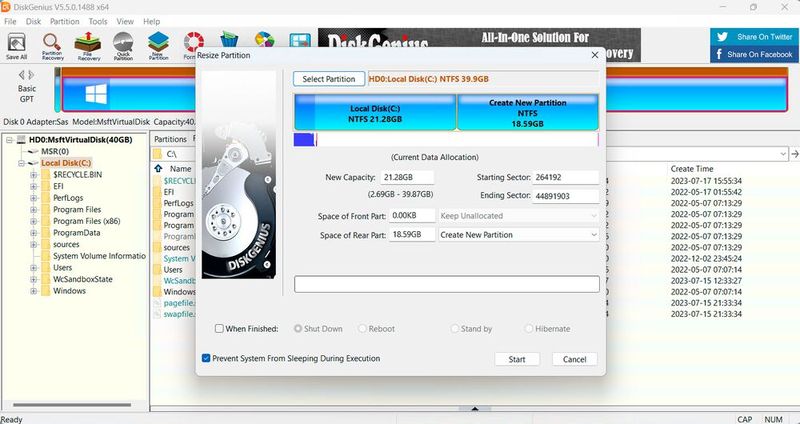The image size is (800, 424).
Task: Go to previous disk with left arrow
Action: pos(22,75)
